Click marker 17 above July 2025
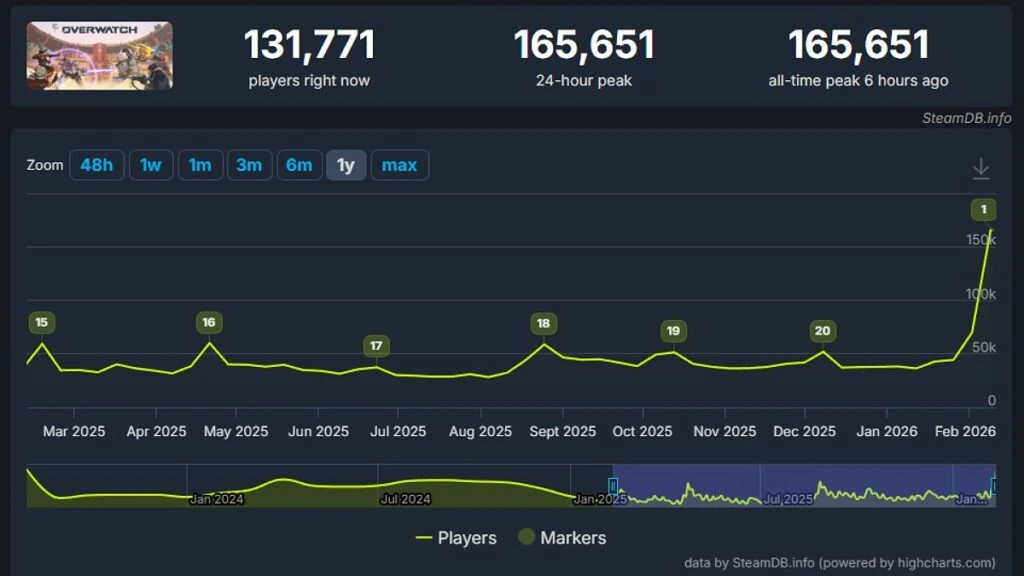The image size is (1024, 576). pos(376,345)
